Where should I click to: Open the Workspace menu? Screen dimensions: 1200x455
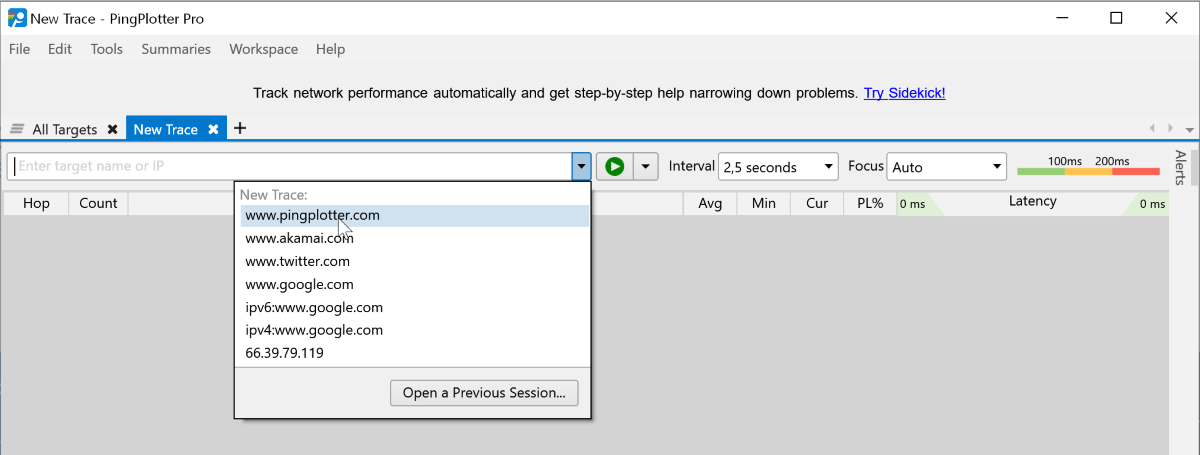click(x=263, y=49)
